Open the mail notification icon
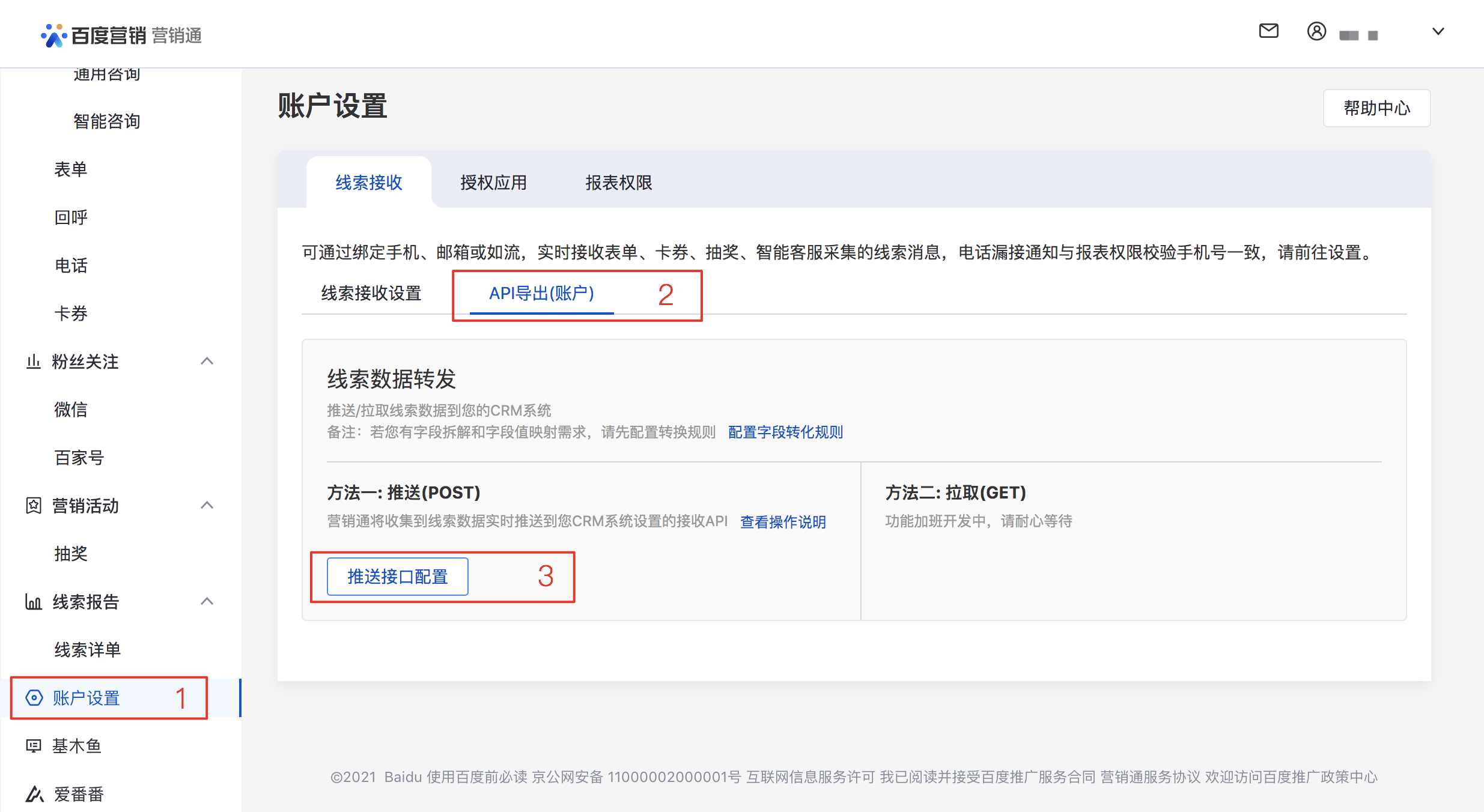 [1268, 31]
